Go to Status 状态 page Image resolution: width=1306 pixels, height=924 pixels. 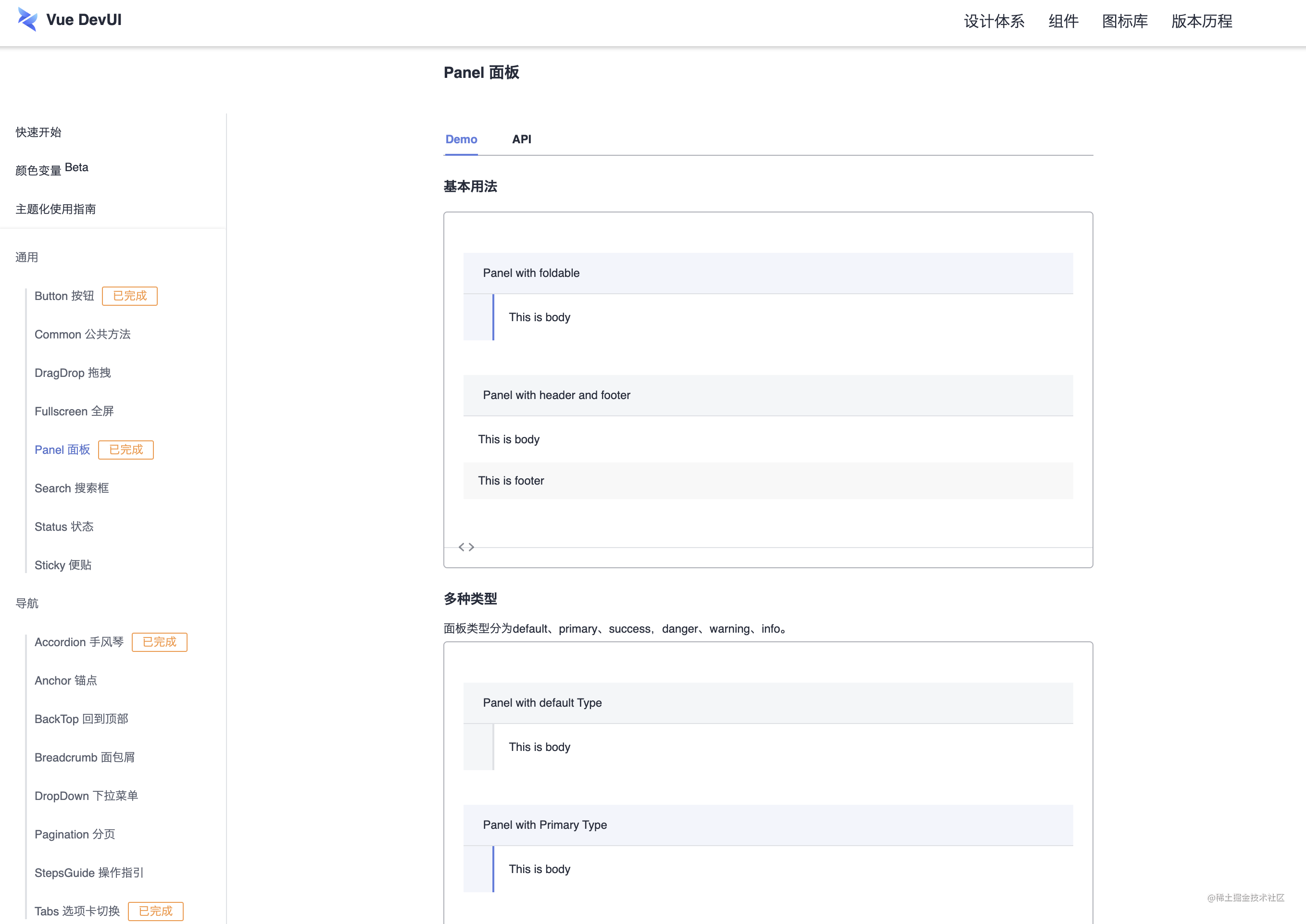64,527
